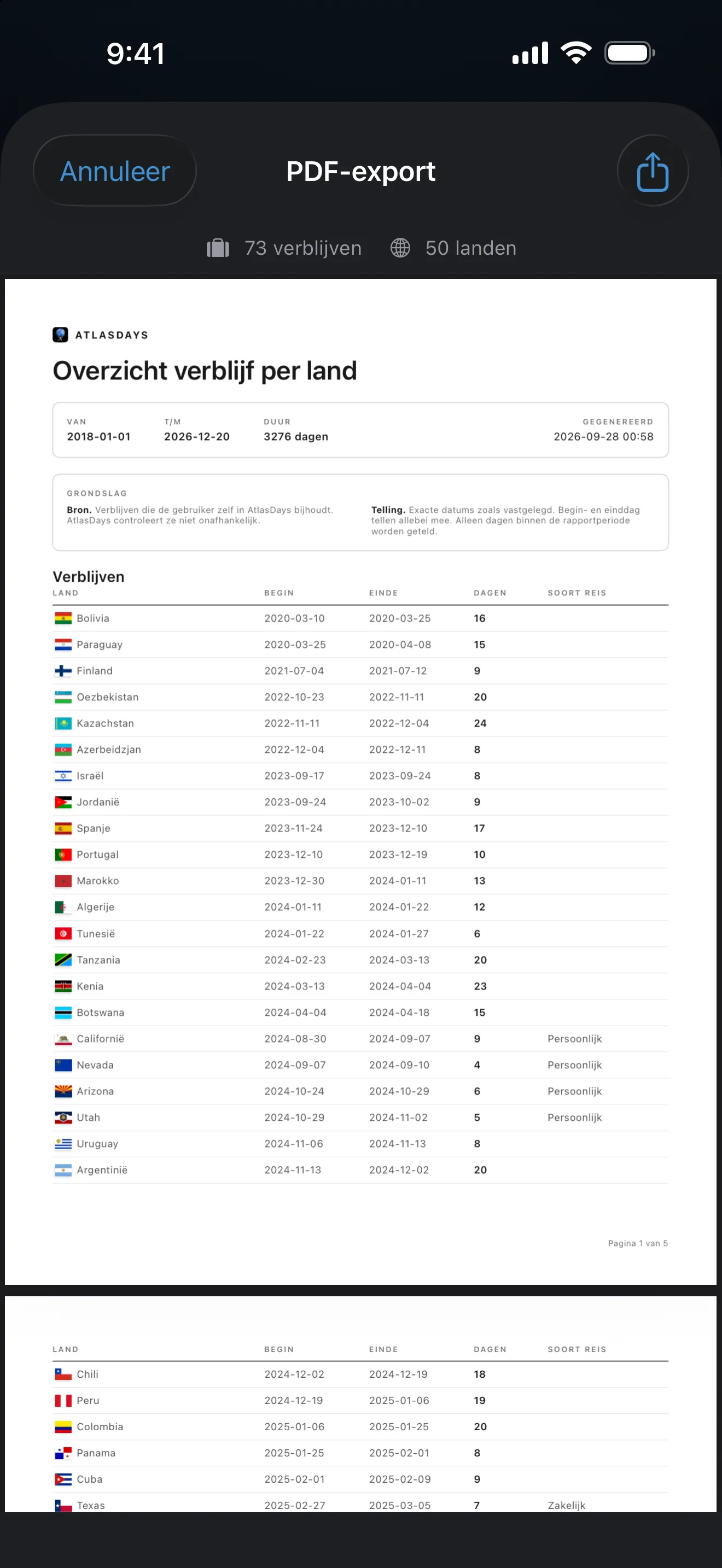This screenshot has width=722, height=1568.
Task: Tap the Arizona state flag icon
Action: click(x=63, y=1091)
